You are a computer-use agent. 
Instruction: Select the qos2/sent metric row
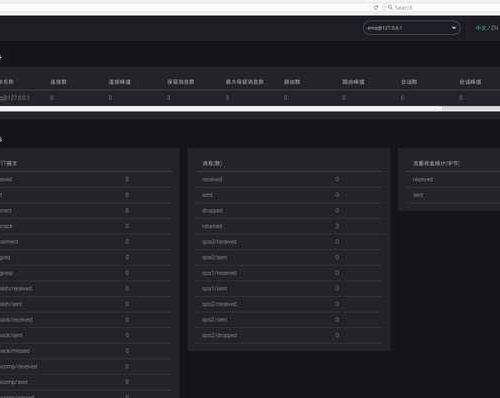pos(289,320)
